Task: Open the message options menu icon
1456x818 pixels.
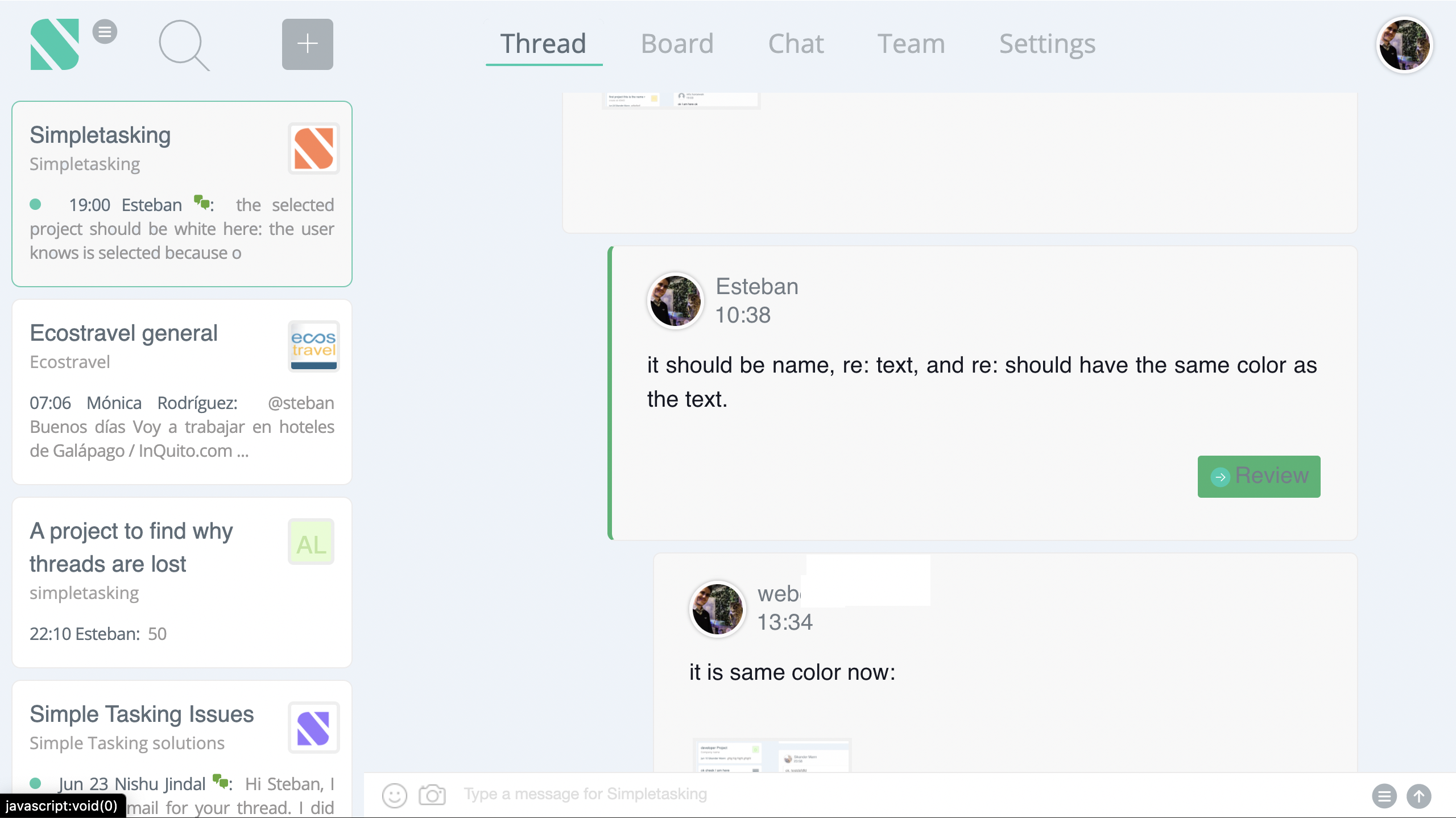Action: pyautogui.click(x=1384, y=796)
